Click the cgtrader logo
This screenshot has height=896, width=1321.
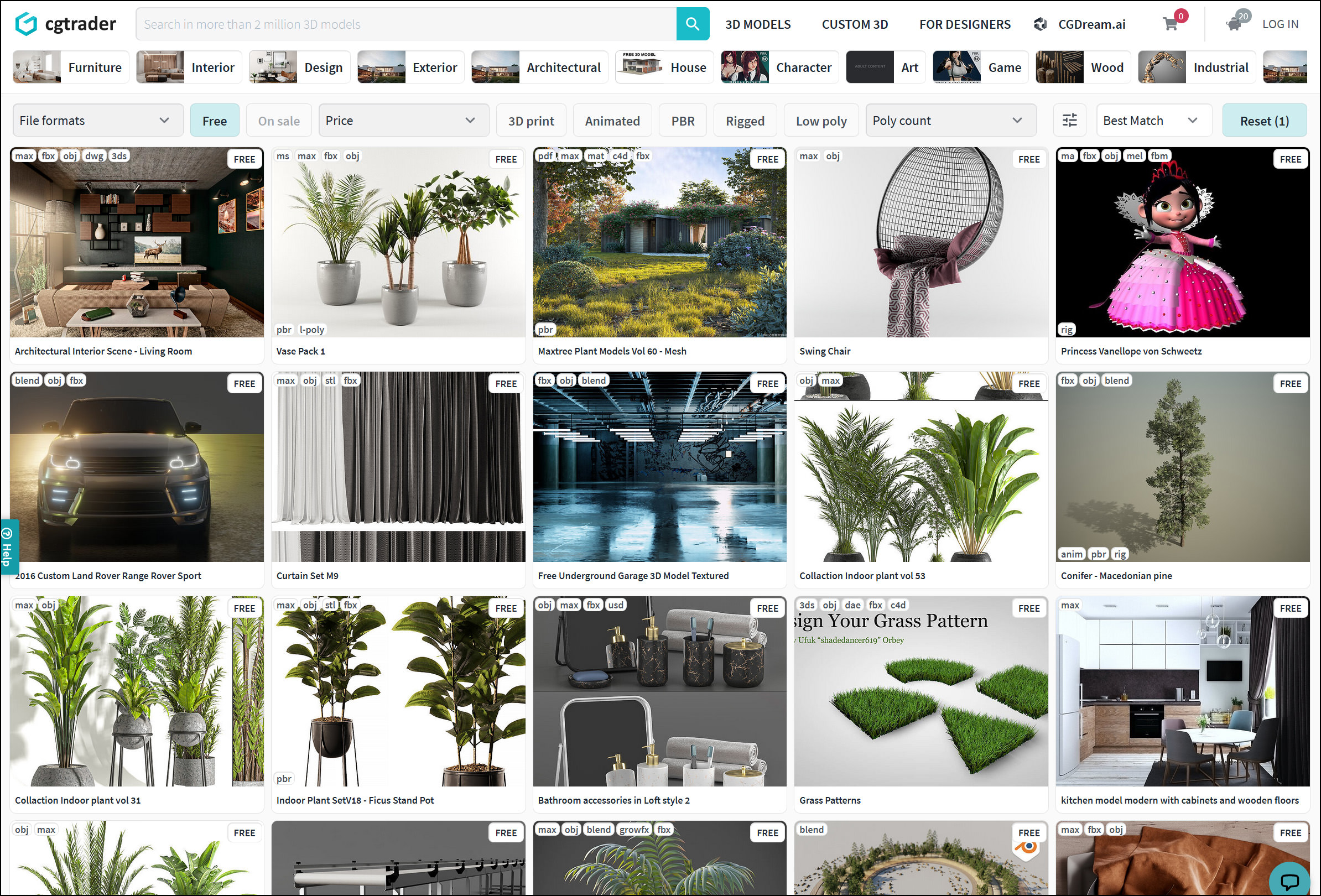point(65,24)
